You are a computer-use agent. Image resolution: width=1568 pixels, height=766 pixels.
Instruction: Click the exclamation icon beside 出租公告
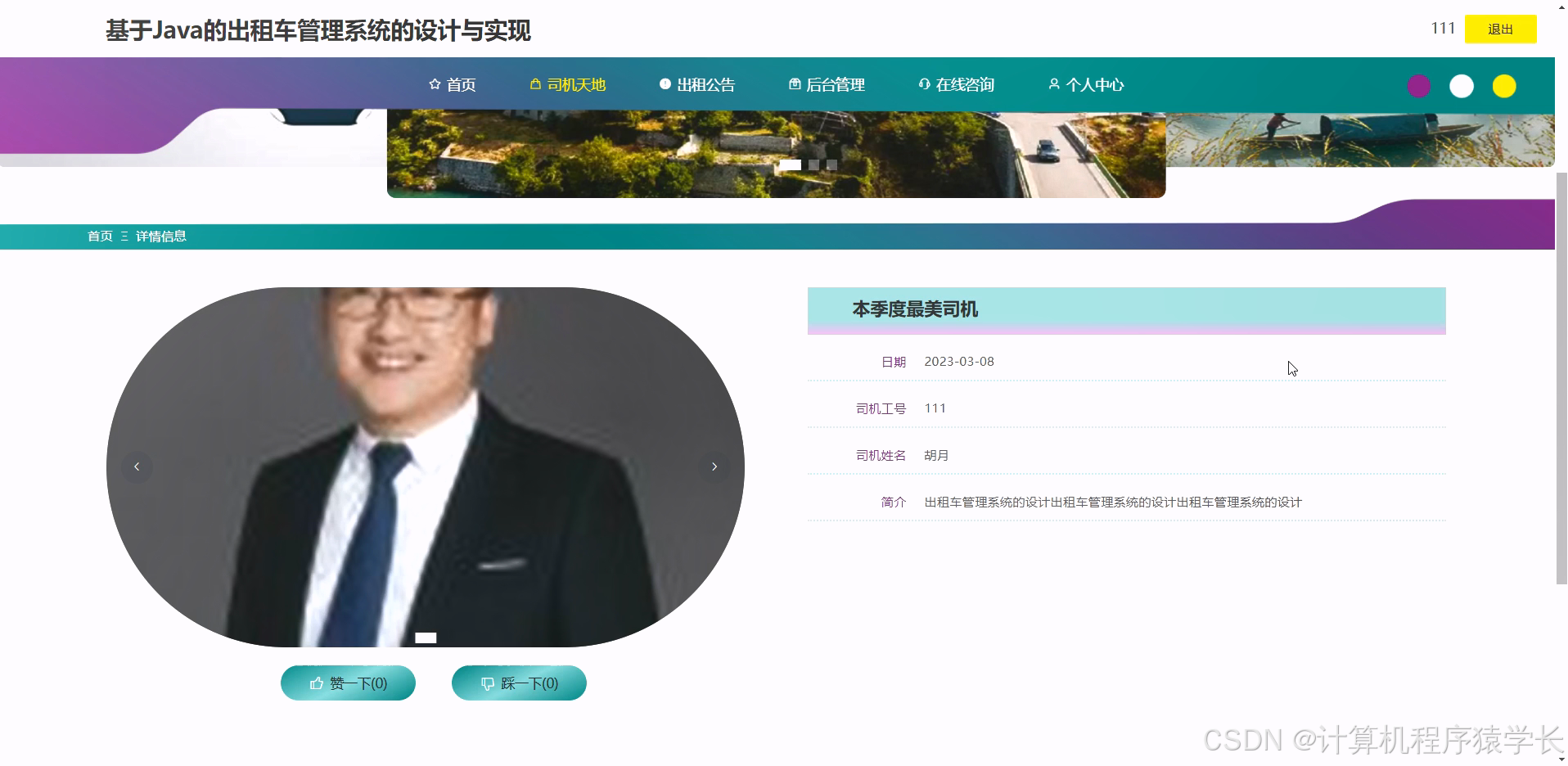(x=665, y=83)
